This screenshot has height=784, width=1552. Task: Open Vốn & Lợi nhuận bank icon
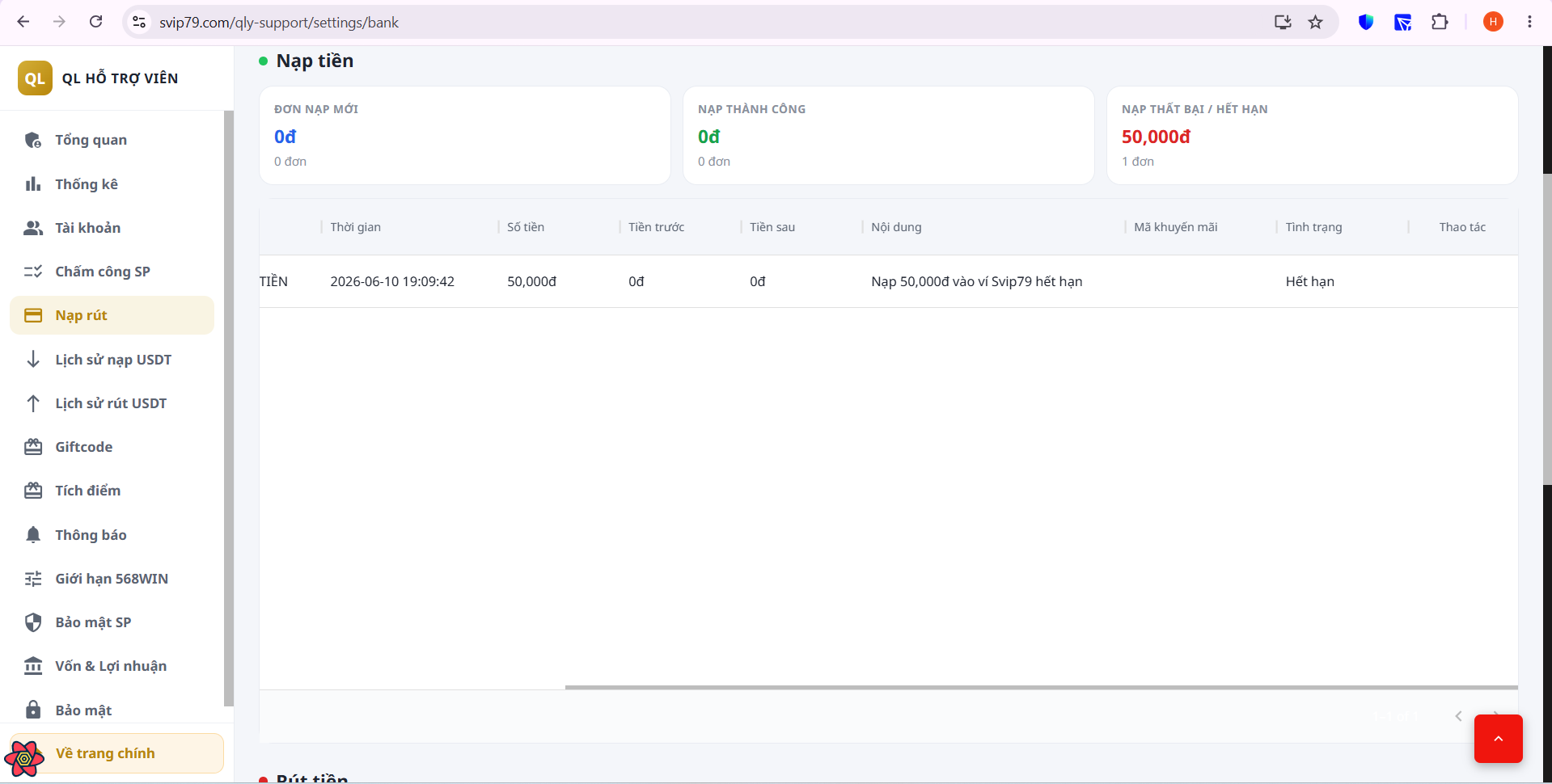pos(33,666)
